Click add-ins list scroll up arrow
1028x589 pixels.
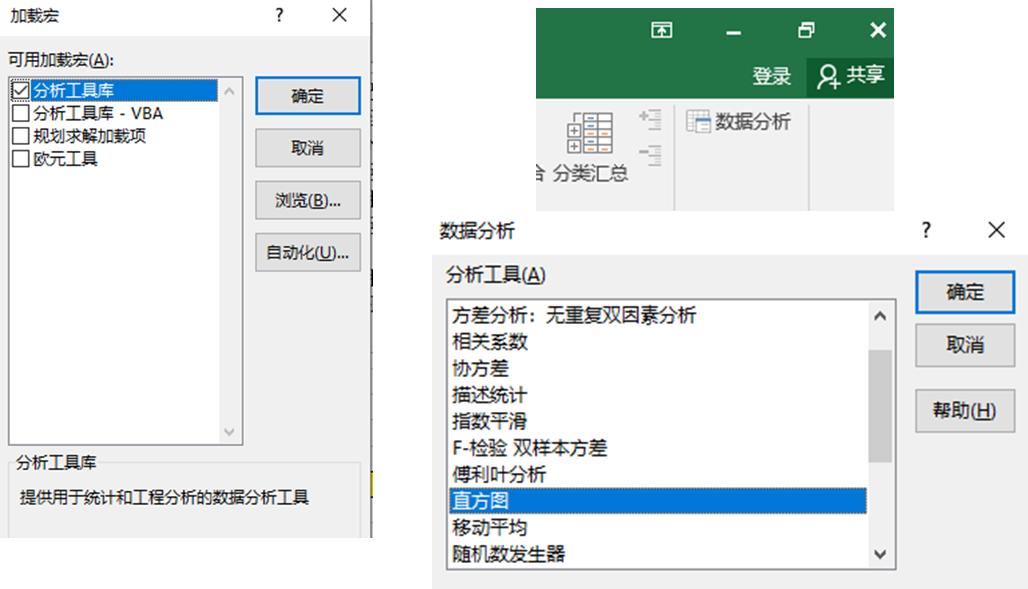[x=229, y=91]
